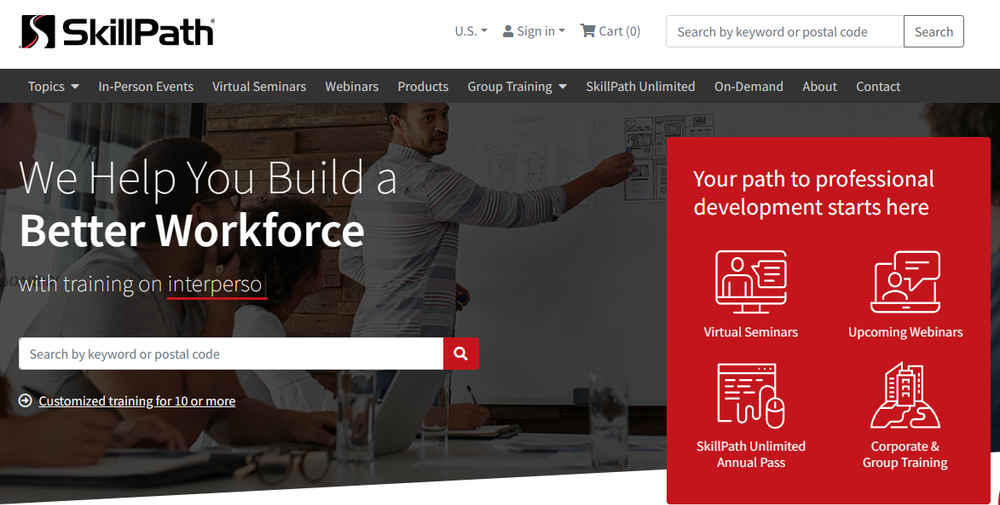This screenshot has height=505, width=1000.
Task: Click the Virtual Seminars presenter icon
Action: [x=751, y=282]
